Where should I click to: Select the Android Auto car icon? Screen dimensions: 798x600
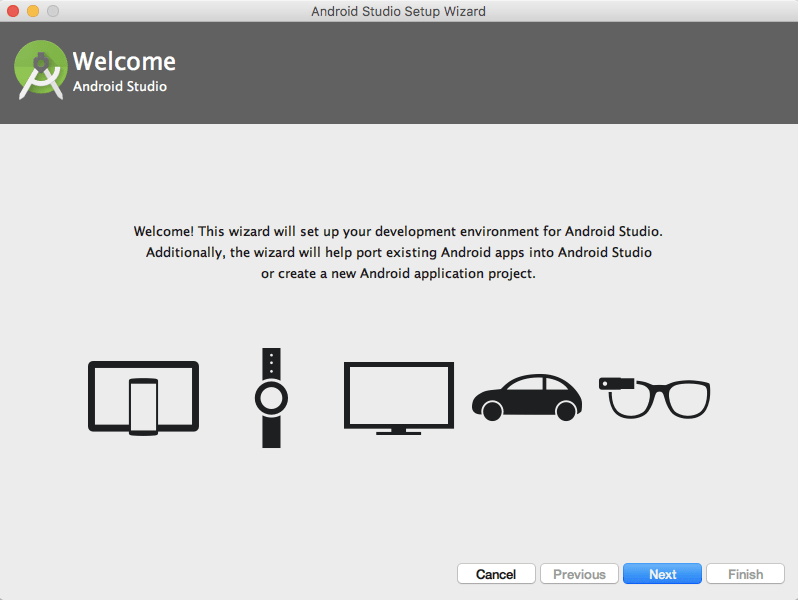(527, 397)
